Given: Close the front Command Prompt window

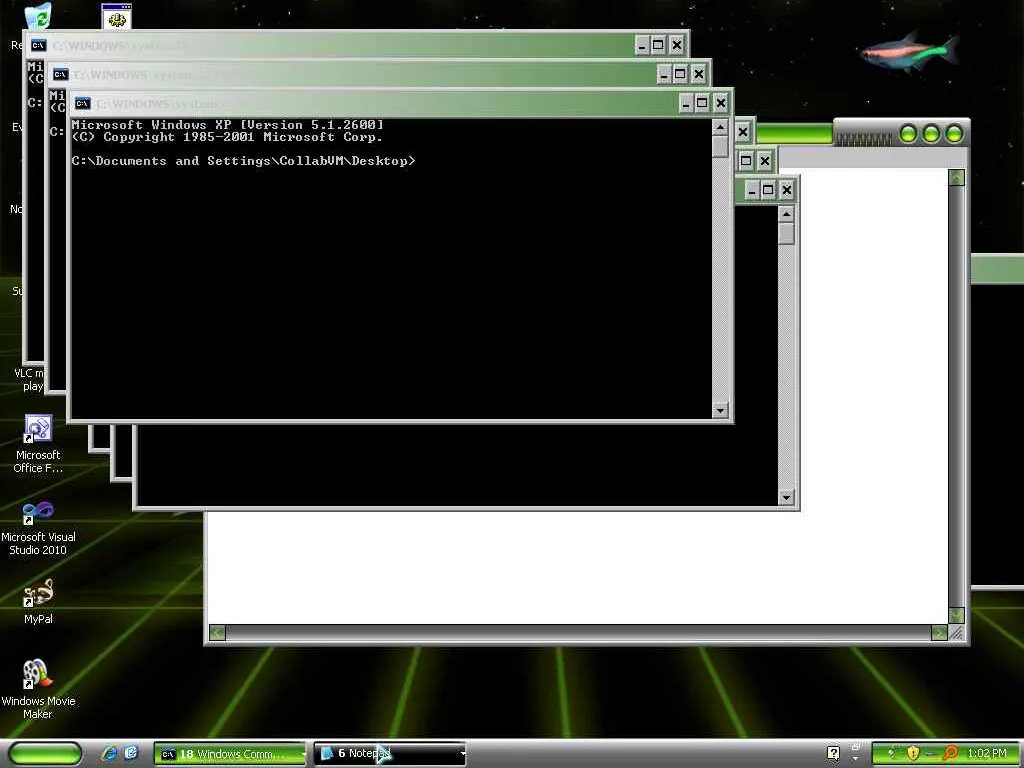Looking at the screenshot, I should 720,103.
